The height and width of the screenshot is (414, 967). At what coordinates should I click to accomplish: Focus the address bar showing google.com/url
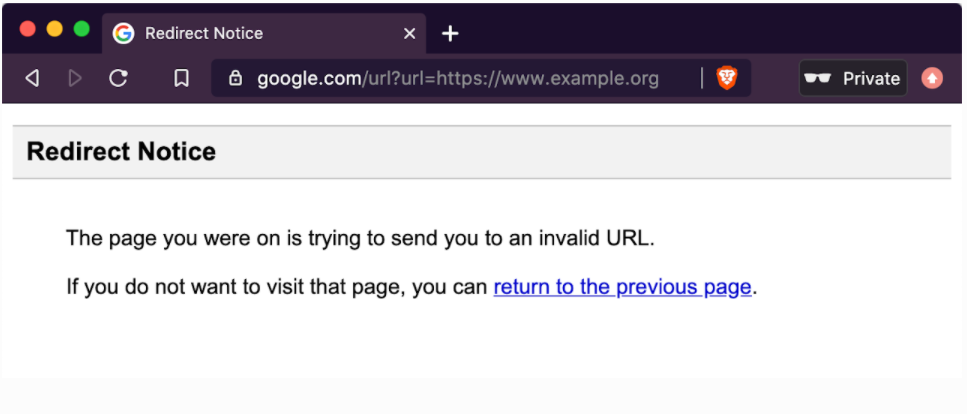coord(458,78)
